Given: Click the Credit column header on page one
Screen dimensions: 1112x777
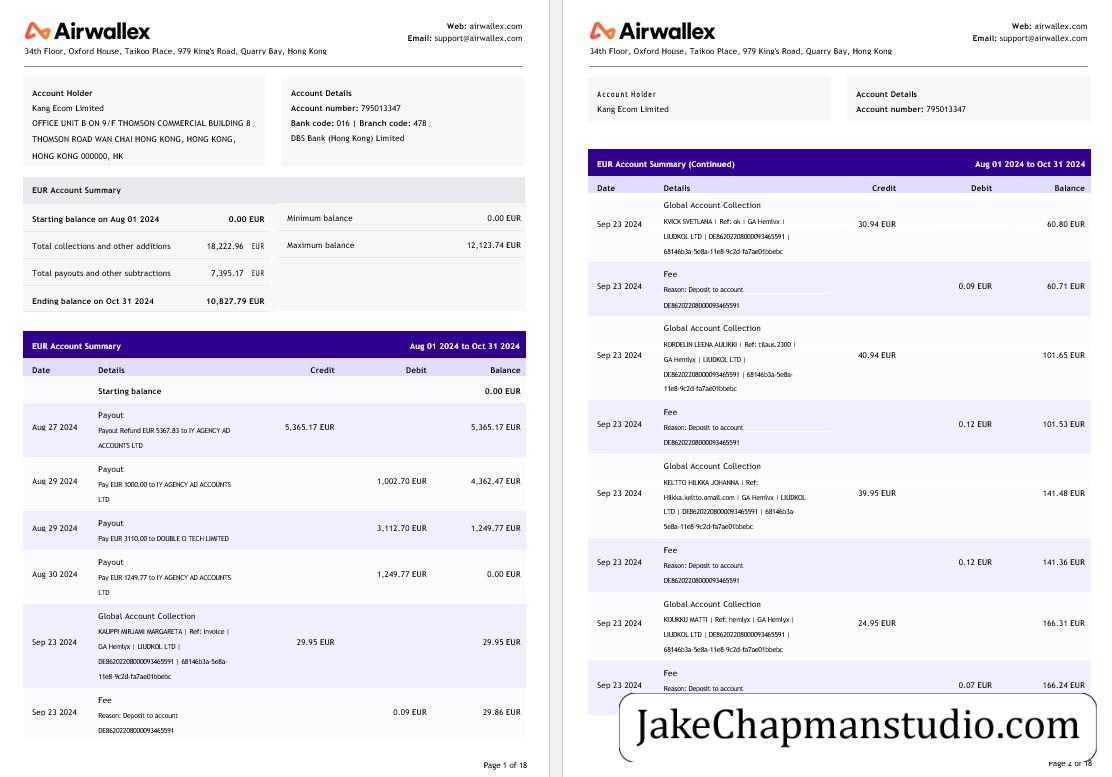Looking at the screenshot, I should pyautogui.click(x=322, y=370).
